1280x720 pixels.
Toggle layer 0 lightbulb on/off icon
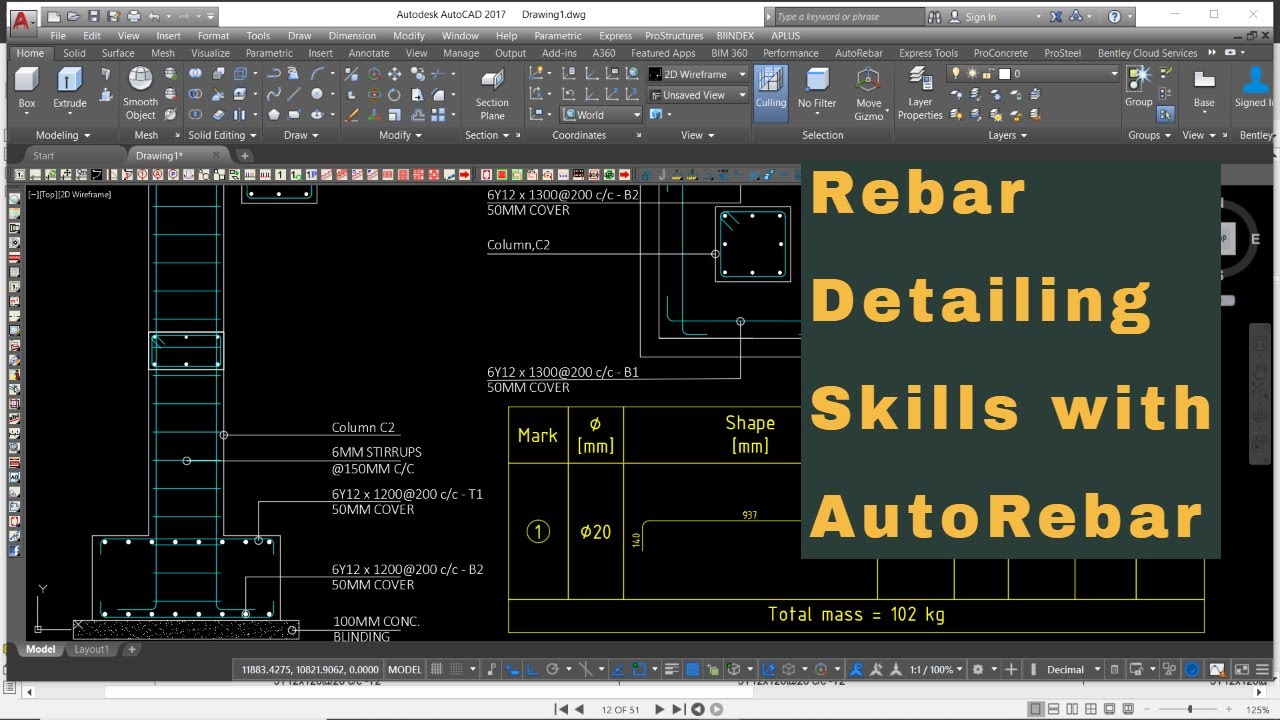[956, 74]
